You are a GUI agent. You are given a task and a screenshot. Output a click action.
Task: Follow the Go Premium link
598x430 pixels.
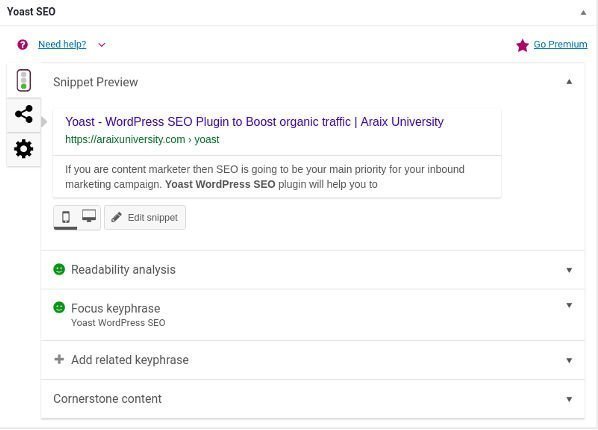pos(560,44)
